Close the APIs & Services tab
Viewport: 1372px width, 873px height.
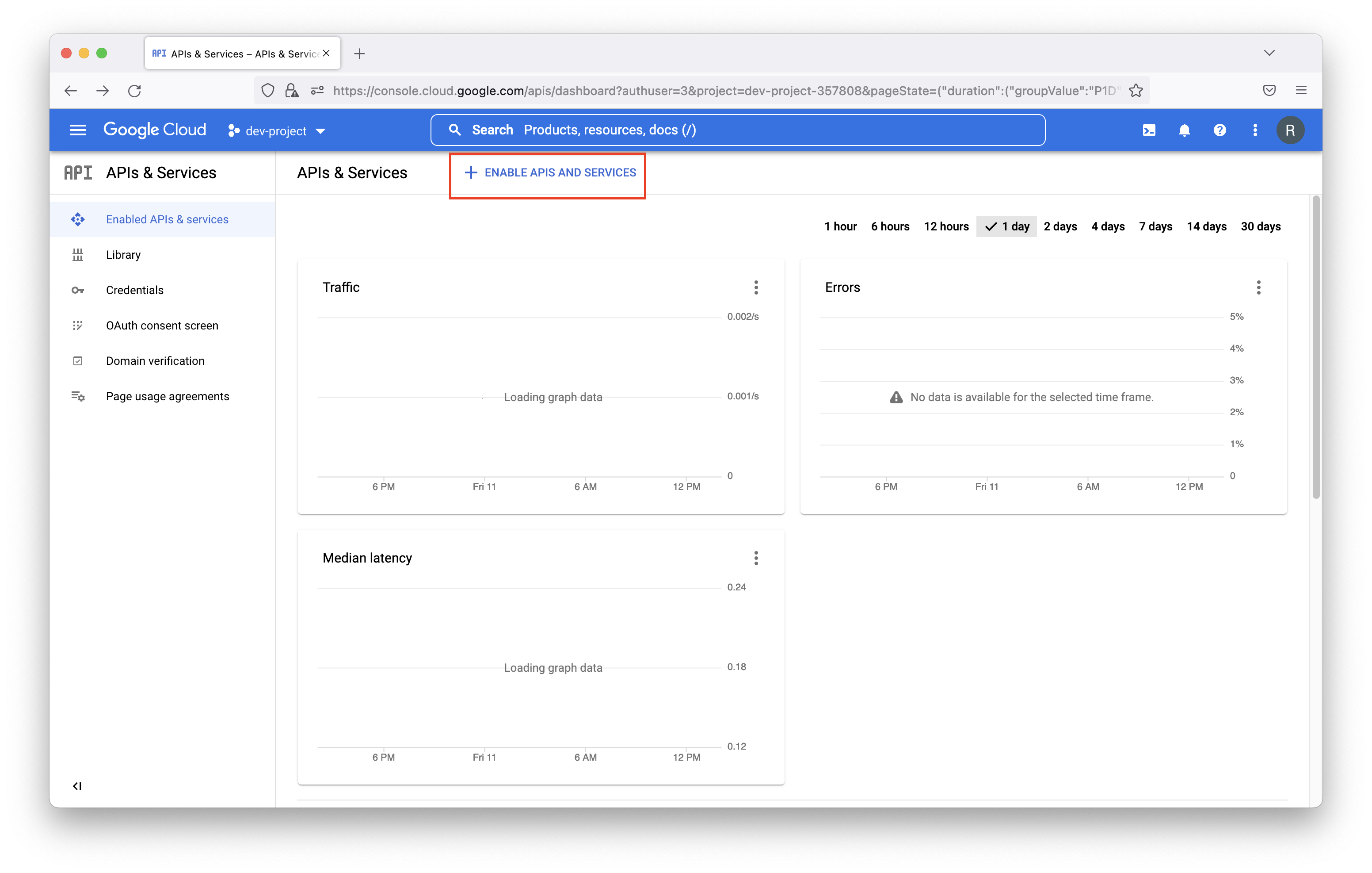327,53
